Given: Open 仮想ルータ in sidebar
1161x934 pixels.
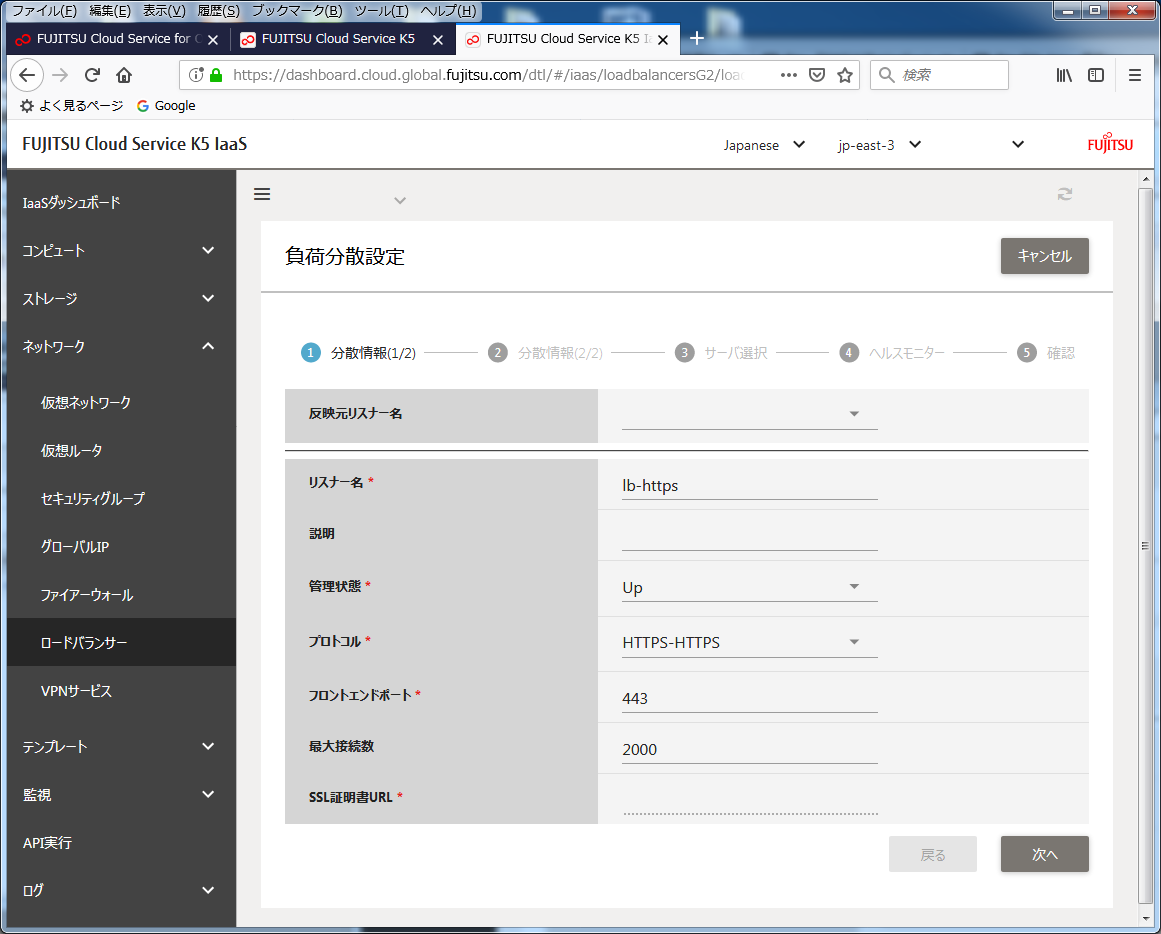Looking at the screenshot, I should point(72,450).
